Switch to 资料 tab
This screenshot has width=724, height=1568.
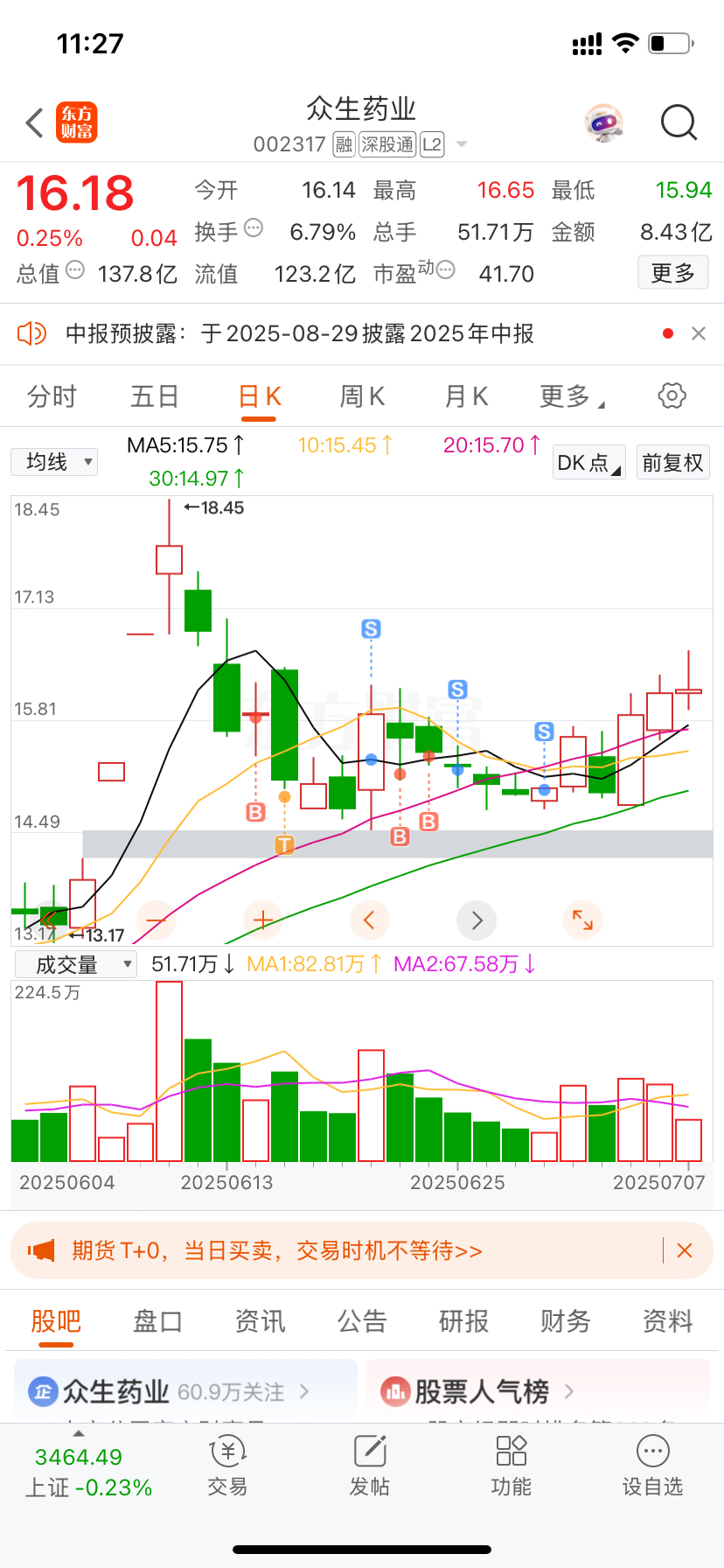[668, 1320]
